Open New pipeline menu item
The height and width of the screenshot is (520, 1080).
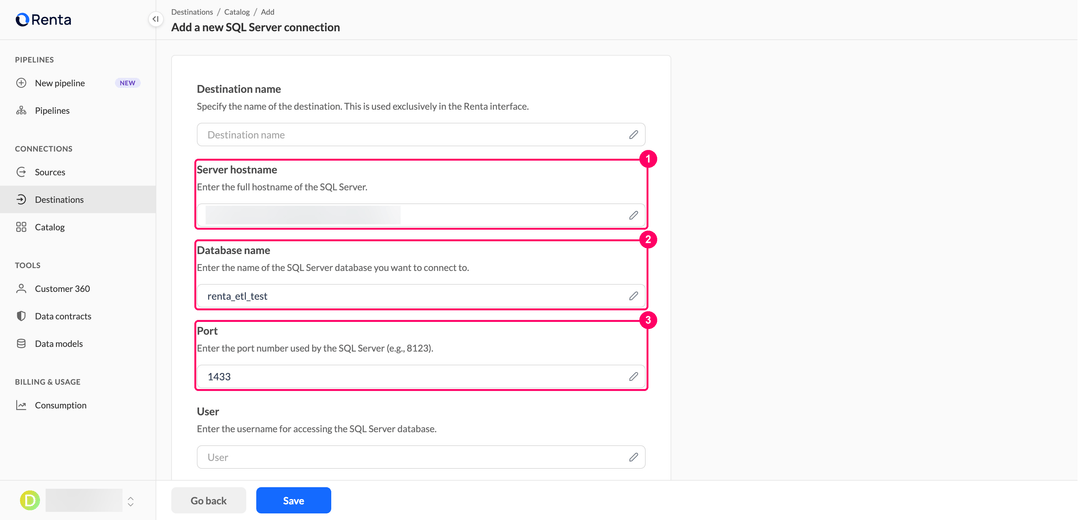(x=78, y=83)
